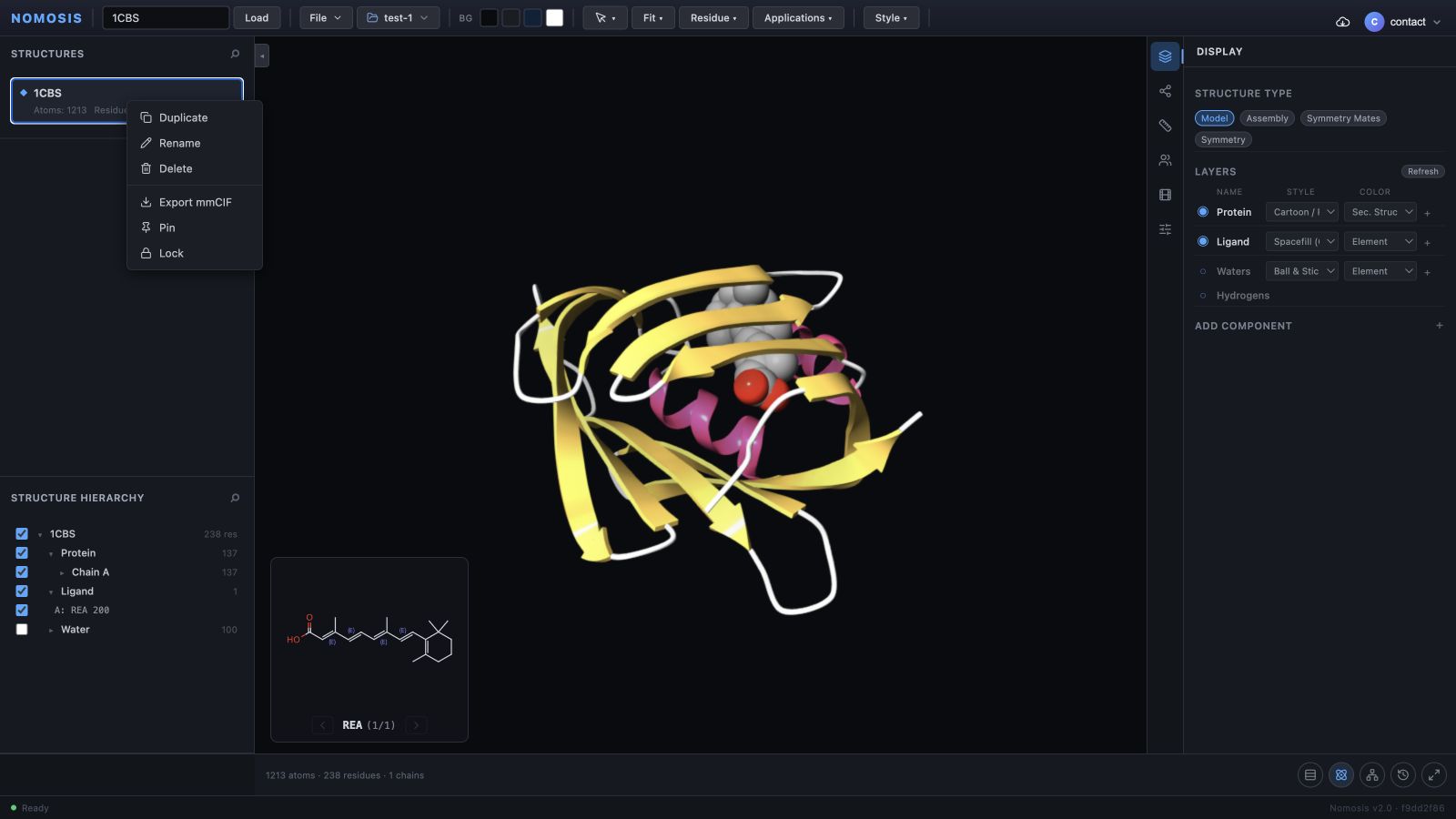
Task: Open the share/connections sidebar icon
Action: click(1165, 91)
